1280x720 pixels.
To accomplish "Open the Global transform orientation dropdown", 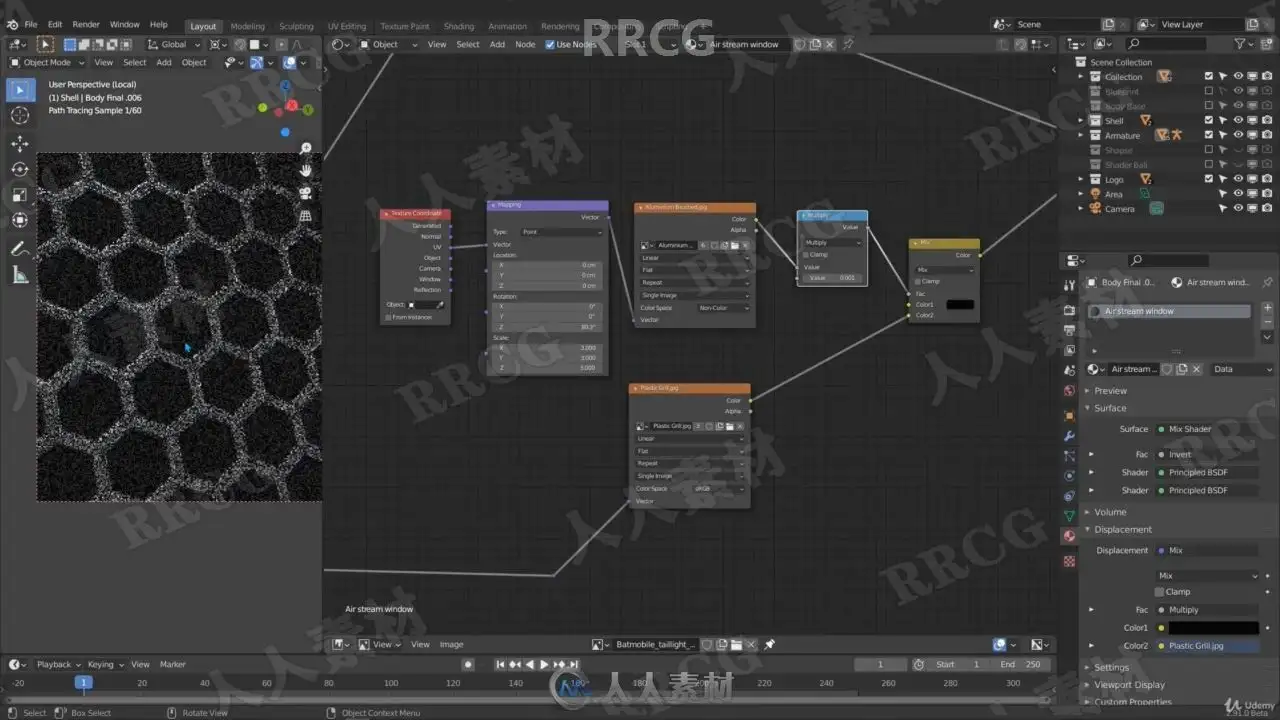I will click(173, 44).
